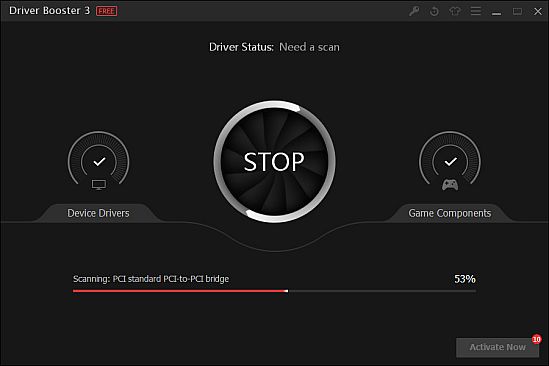Click the Activate Now button
This screenshot has width=549, height=366.
(x=497, y=347)
